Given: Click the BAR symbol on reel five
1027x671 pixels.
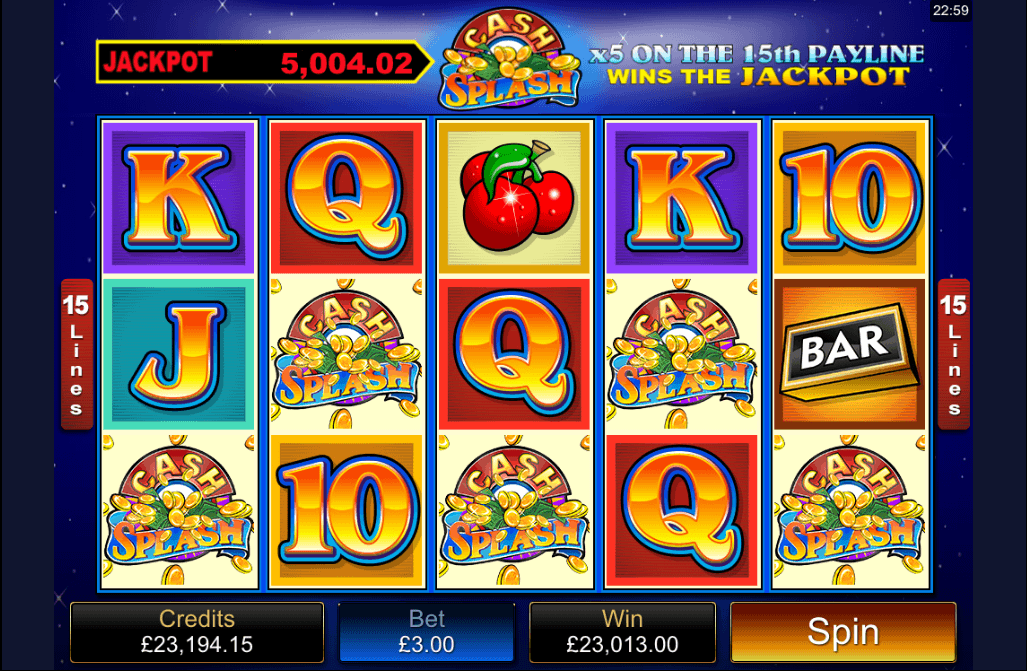Looking at the screenshot, I should click(x=850, y=355).
